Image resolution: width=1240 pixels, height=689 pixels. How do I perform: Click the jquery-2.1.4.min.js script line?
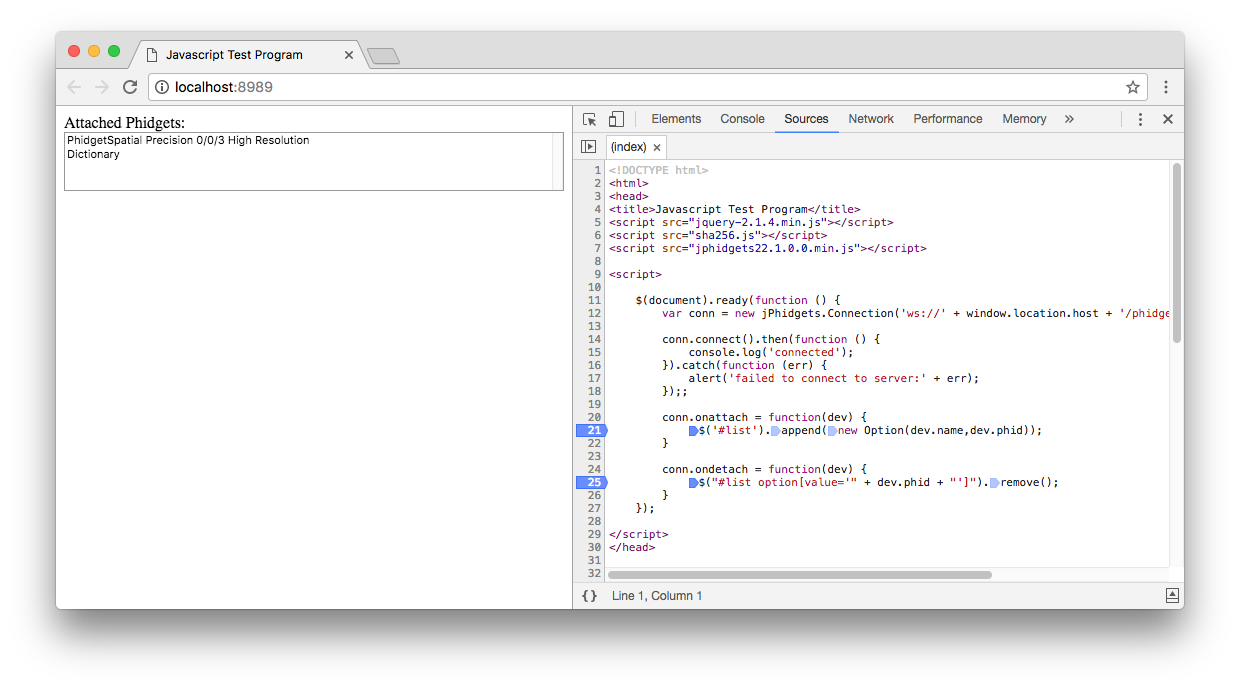pos(751,222)
